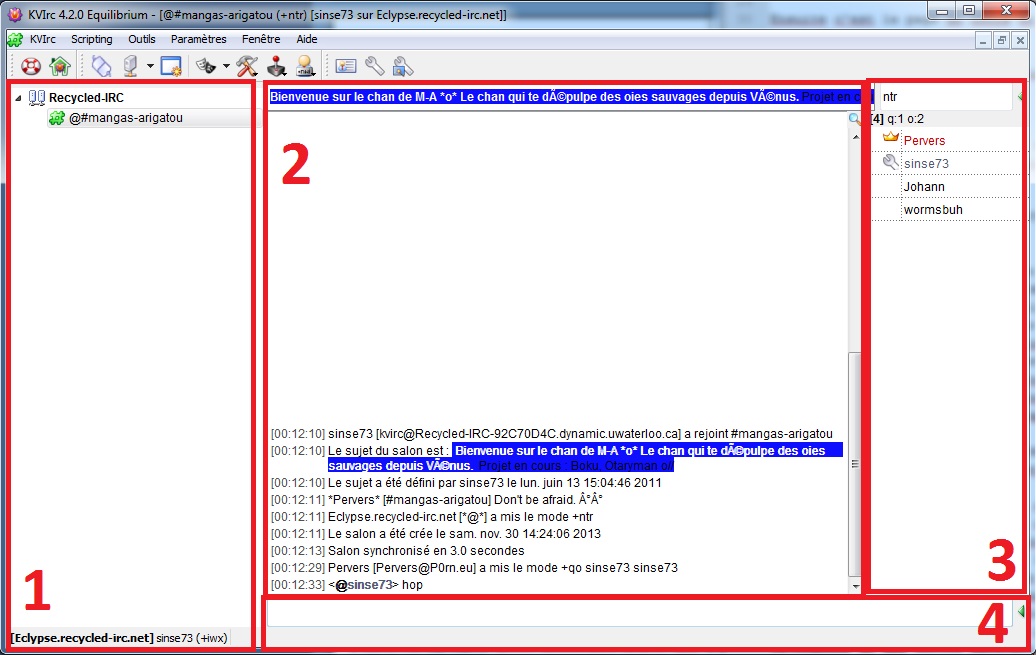Open the Paramètres menu
Viewport: 1036px width, 655px height.
pos(198,39)
